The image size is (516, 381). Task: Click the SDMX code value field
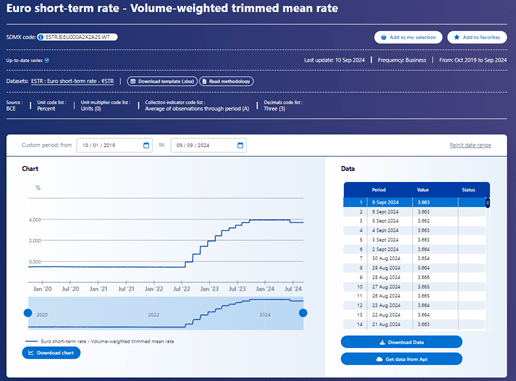click(77, 37)
